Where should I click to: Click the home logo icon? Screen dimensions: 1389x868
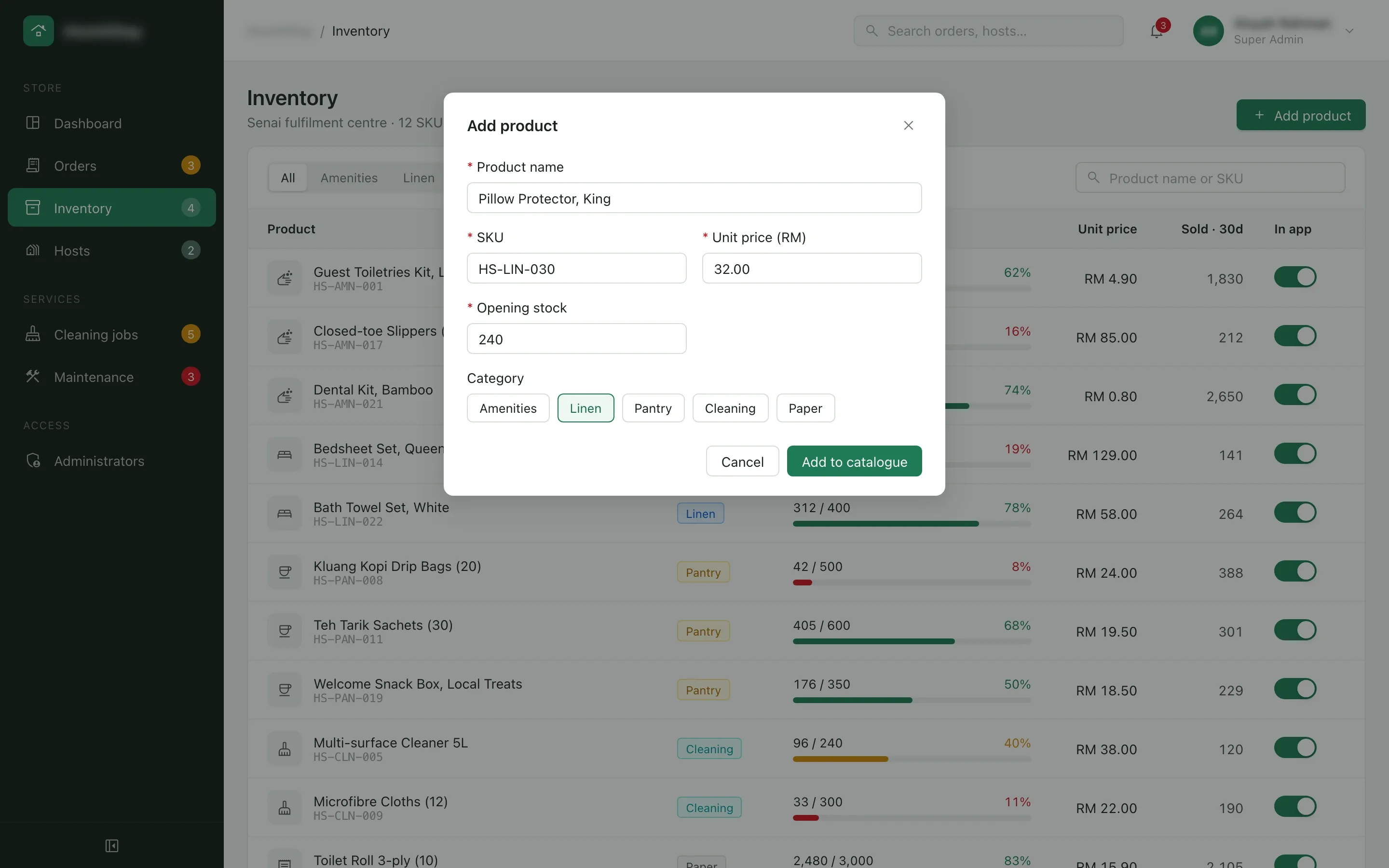click(39, 31)
